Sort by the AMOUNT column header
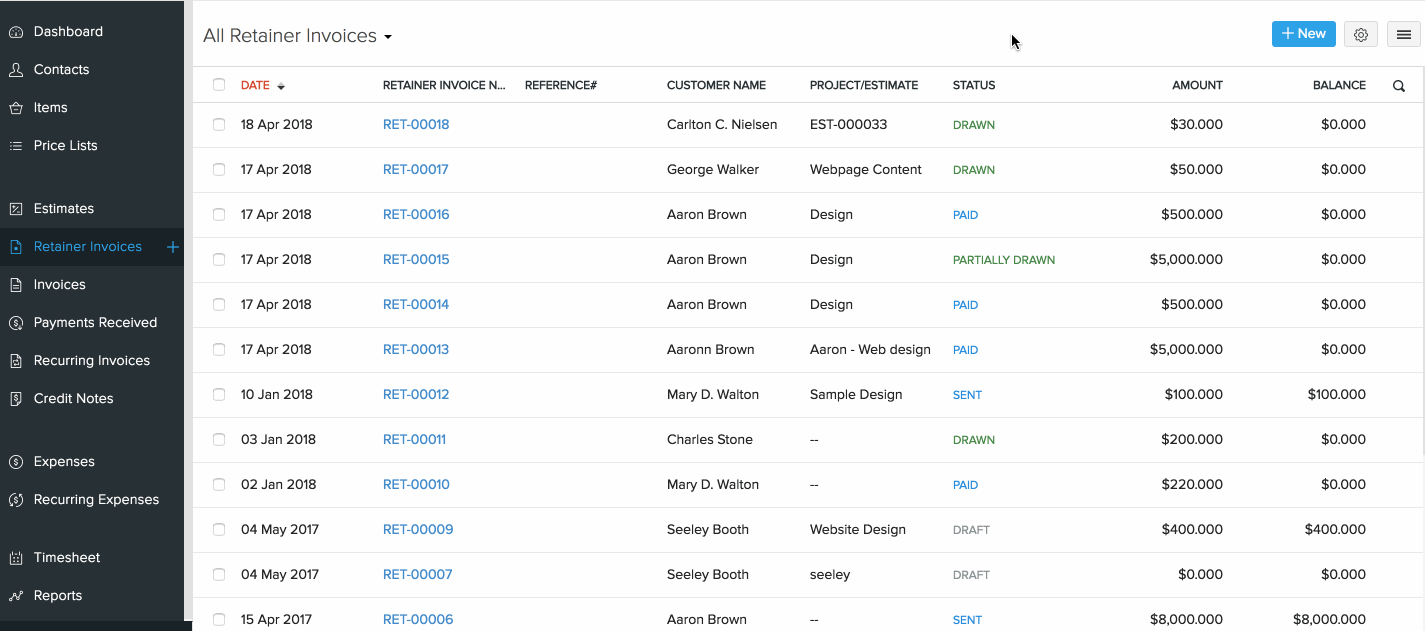The image size is (1425, 631). click(1197, 86)
